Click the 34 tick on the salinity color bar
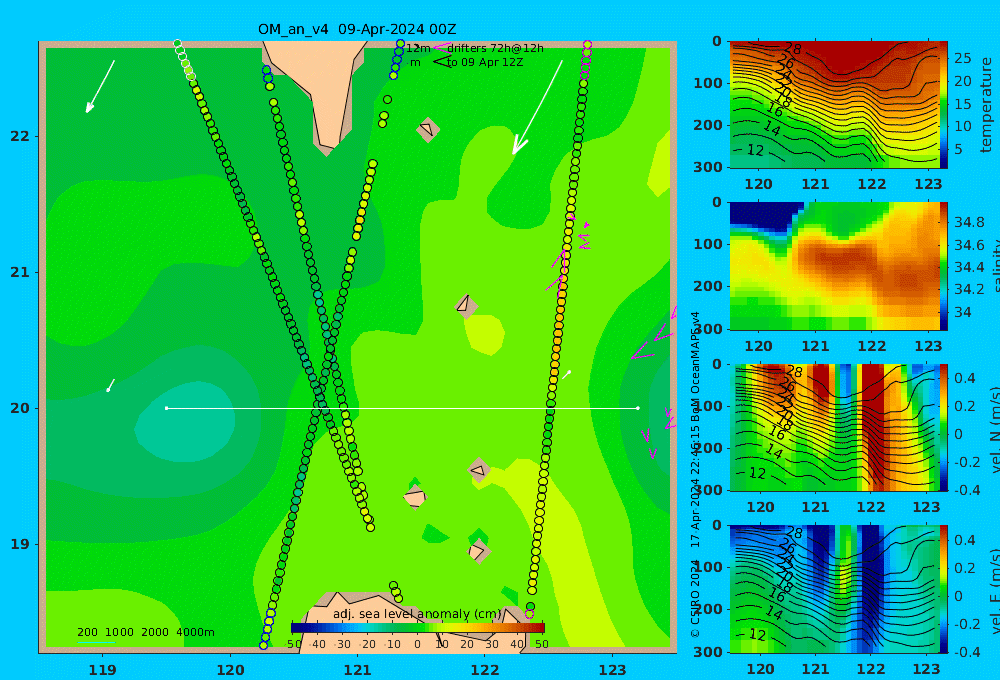Screen dimensions: 1000x680 tap(963, 313)
